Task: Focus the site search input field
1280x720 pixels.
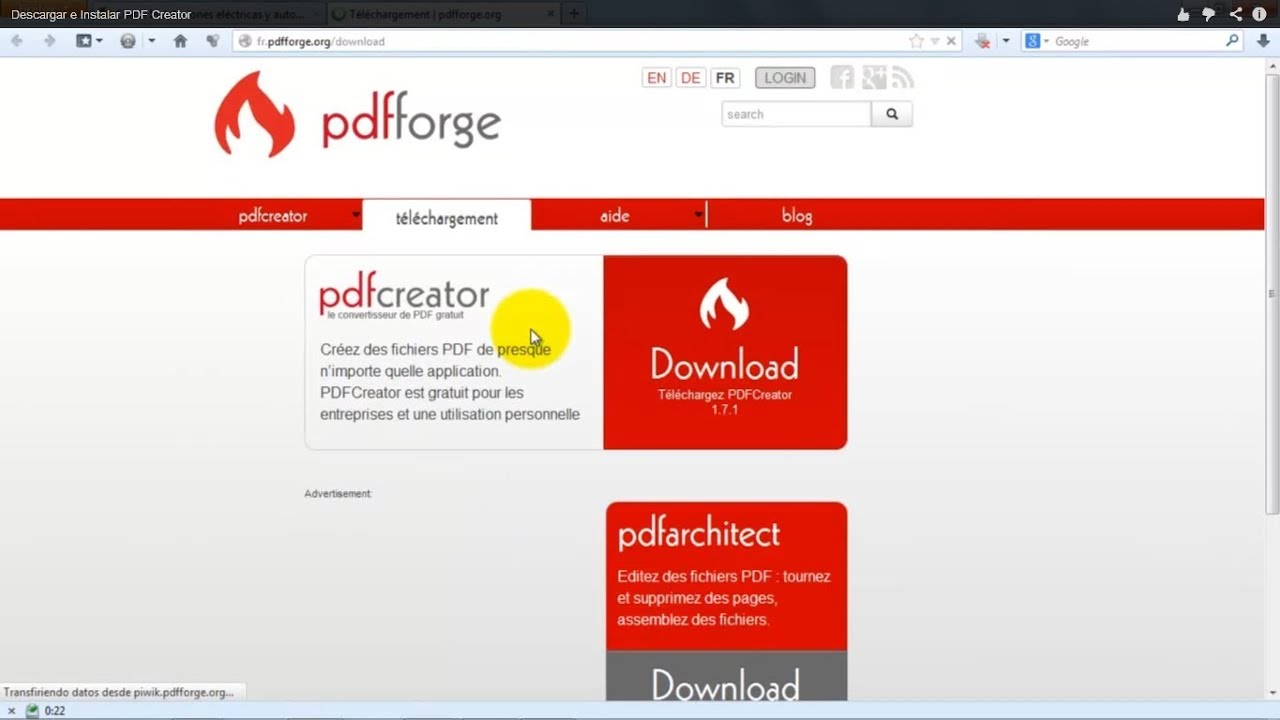Action: tap(796, 114)
